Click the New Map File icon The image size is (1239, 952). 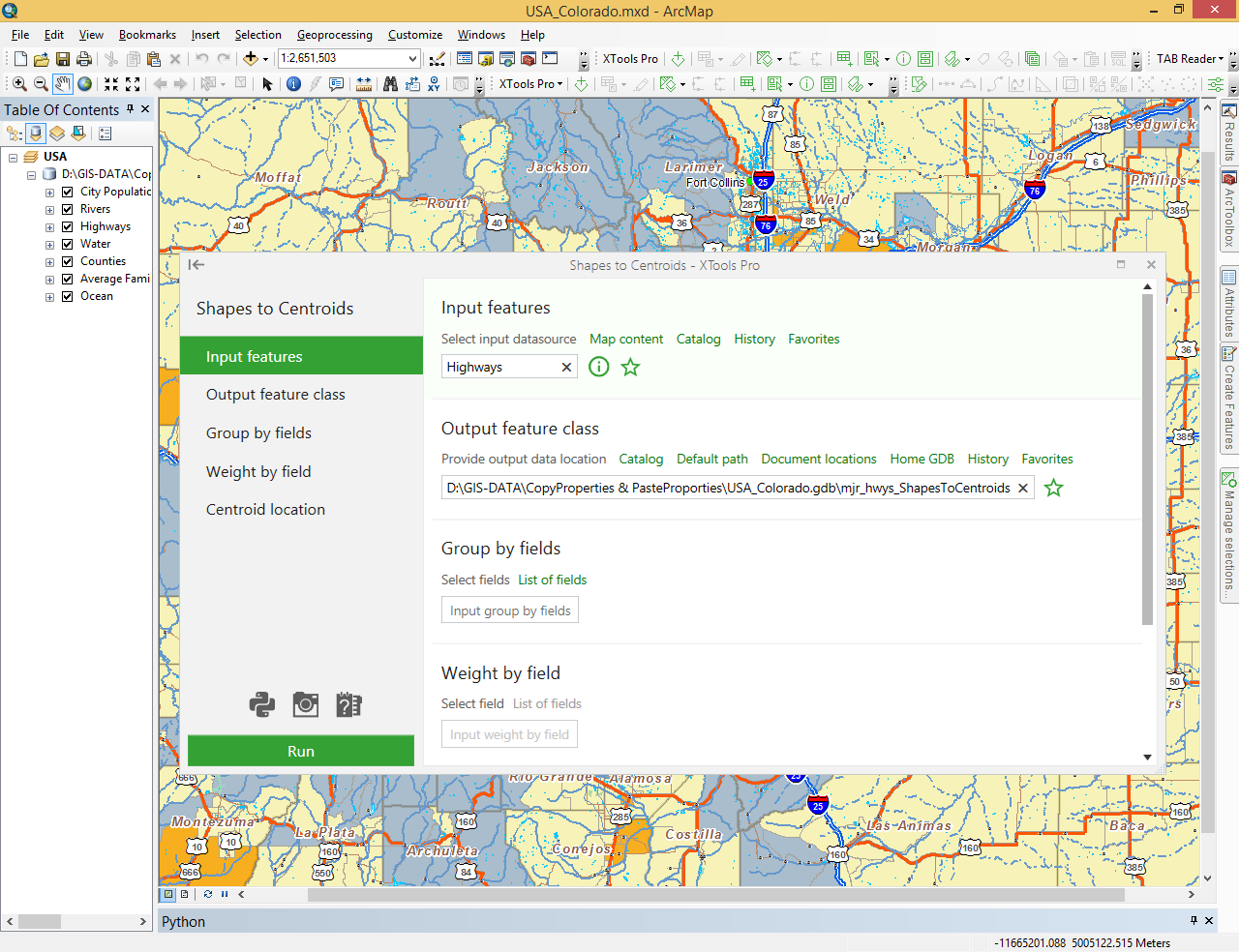(x=20, y=59)
